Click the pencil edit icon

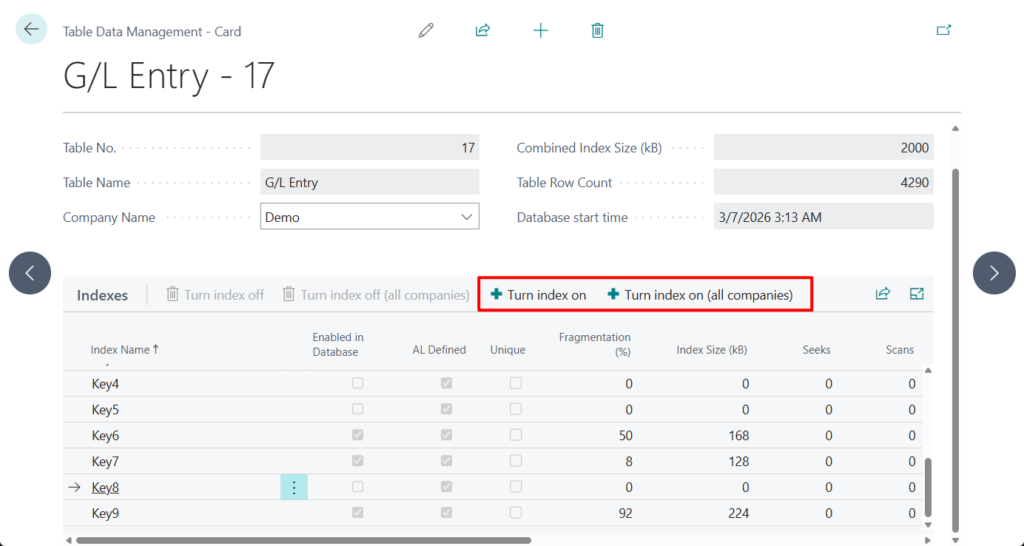tap(426, 30)
